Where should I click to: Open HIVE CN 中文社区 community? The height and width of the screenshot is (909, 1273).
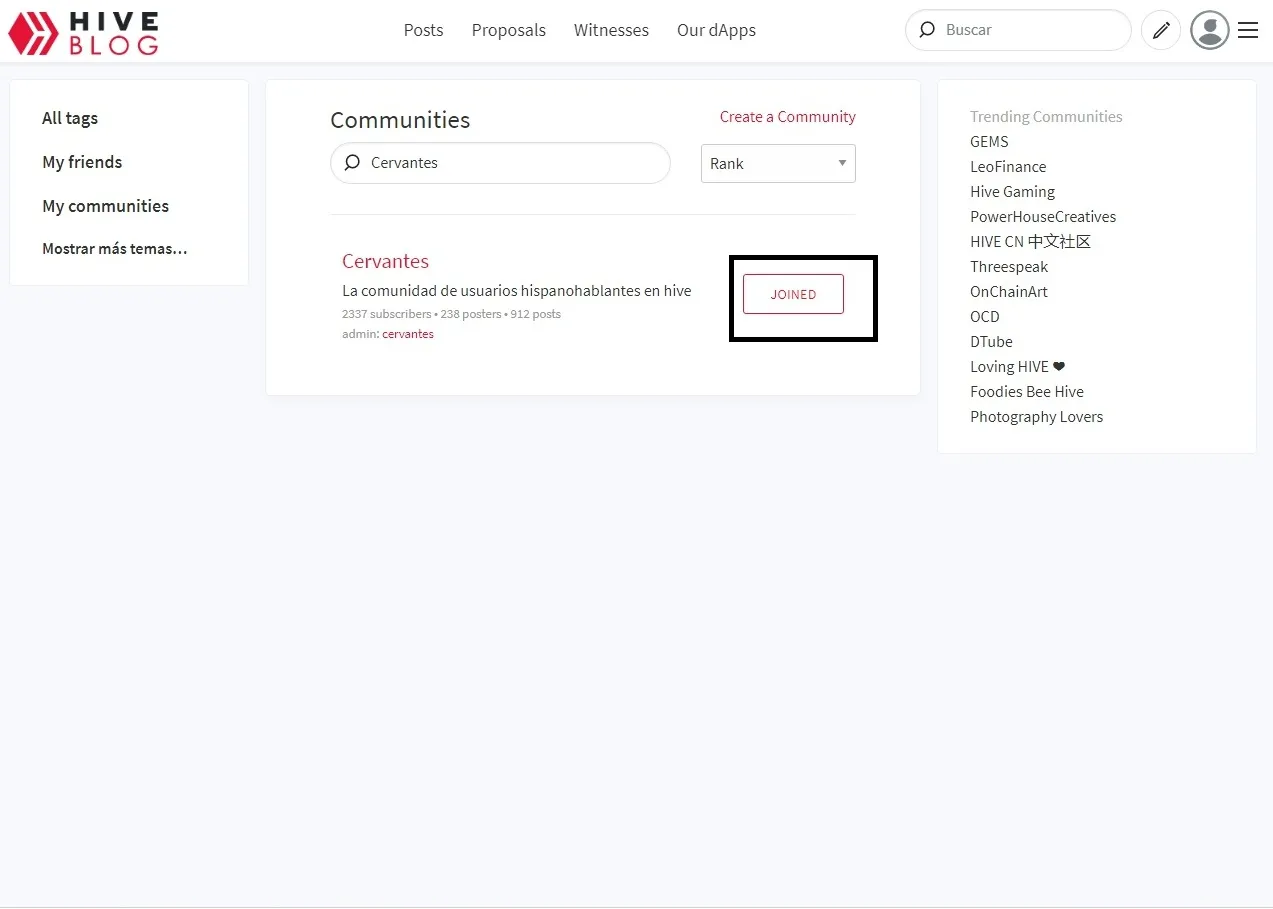pos(1030,242)
